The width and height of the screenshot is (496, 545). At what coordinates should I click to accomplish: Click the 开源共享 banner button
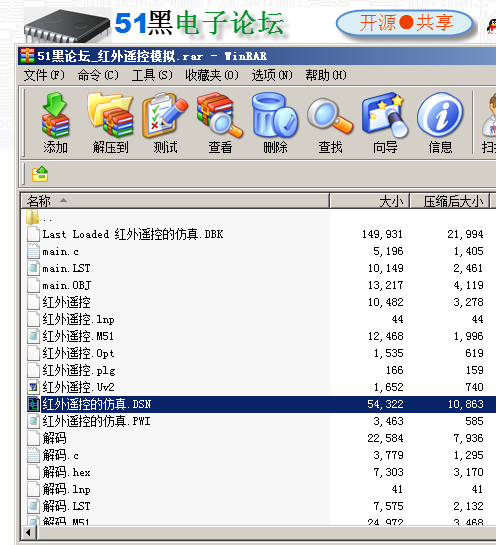point(405,23)
